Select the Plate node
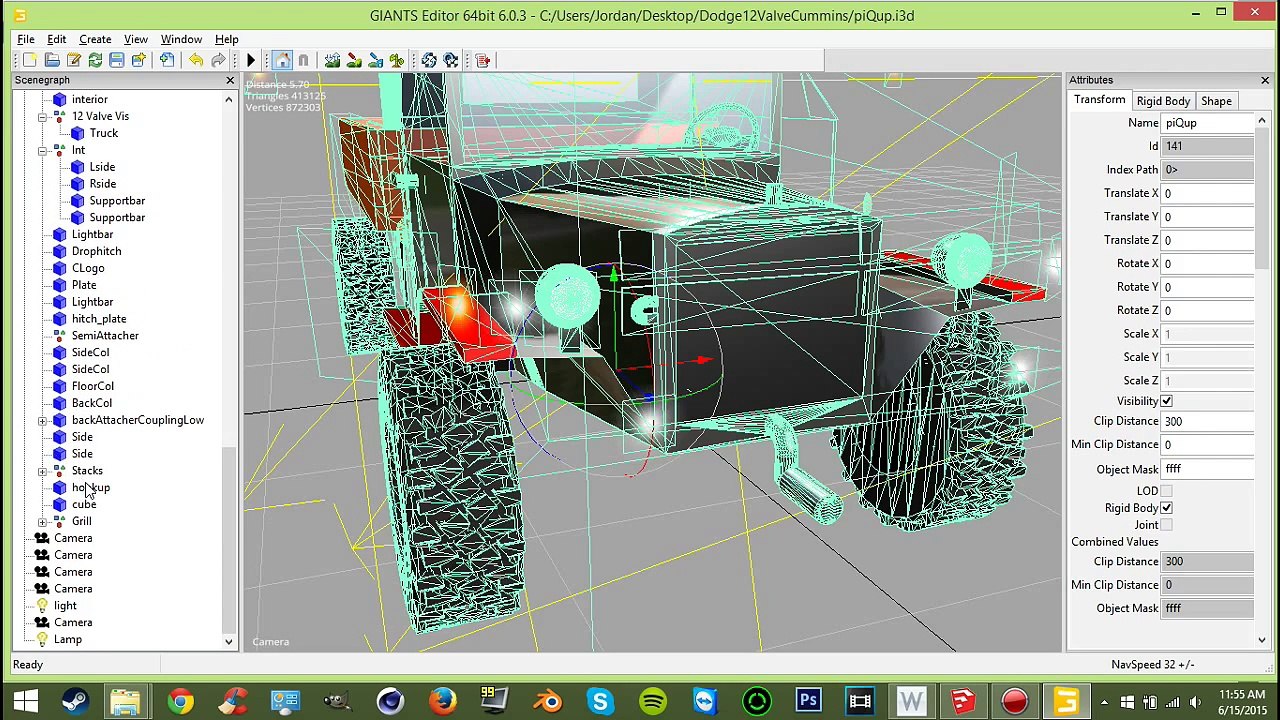The width and height of the screenshot is (1280, 720). [x=84, y=285]
